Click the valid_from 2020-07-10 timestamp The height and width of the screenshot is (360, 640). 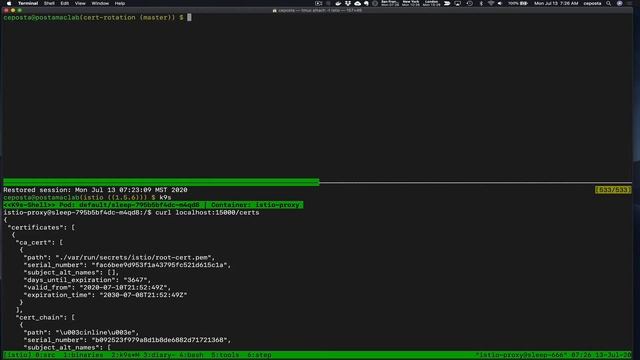(123, 287)
